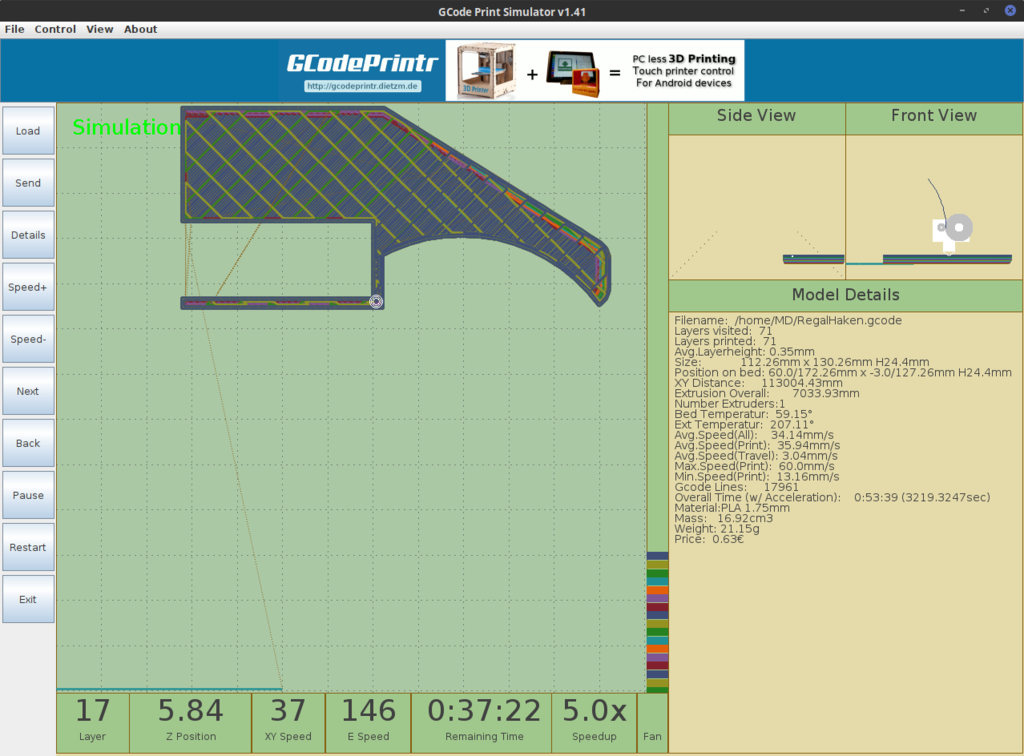The width and height of the screenshot is (1024, 756).
Task: Click the extruder icon in Front View
Action: coord(951,231)
